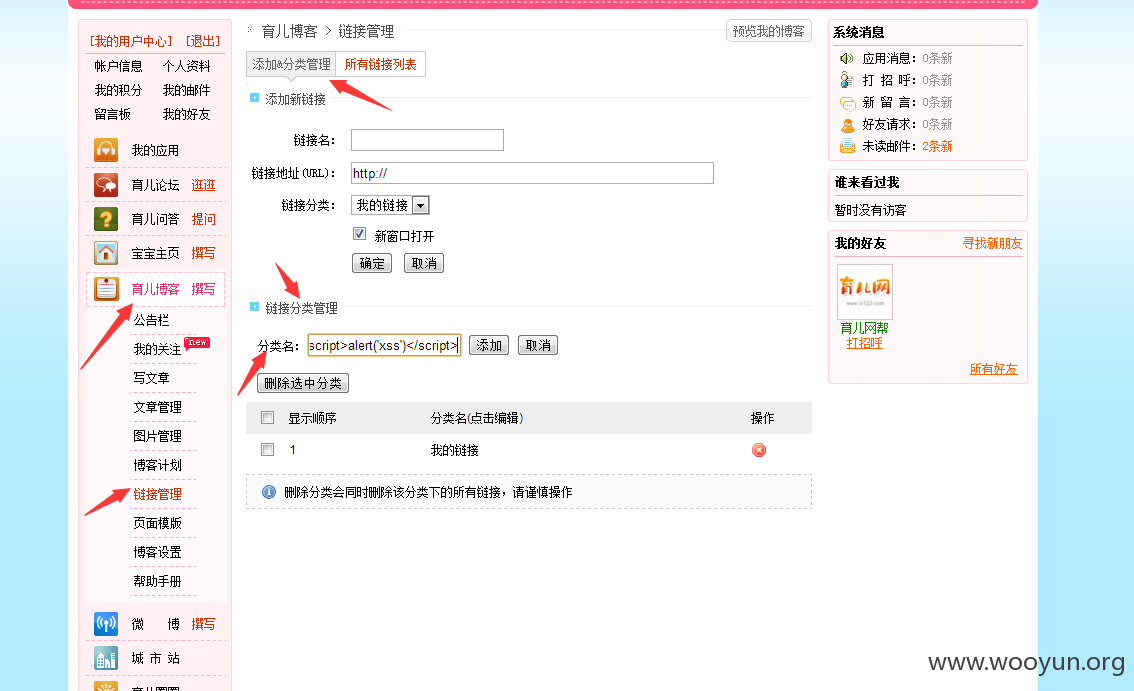This screenshot has width=1134, height=691.
Task: Open 我的积分 link
Action: click(119, 90)
